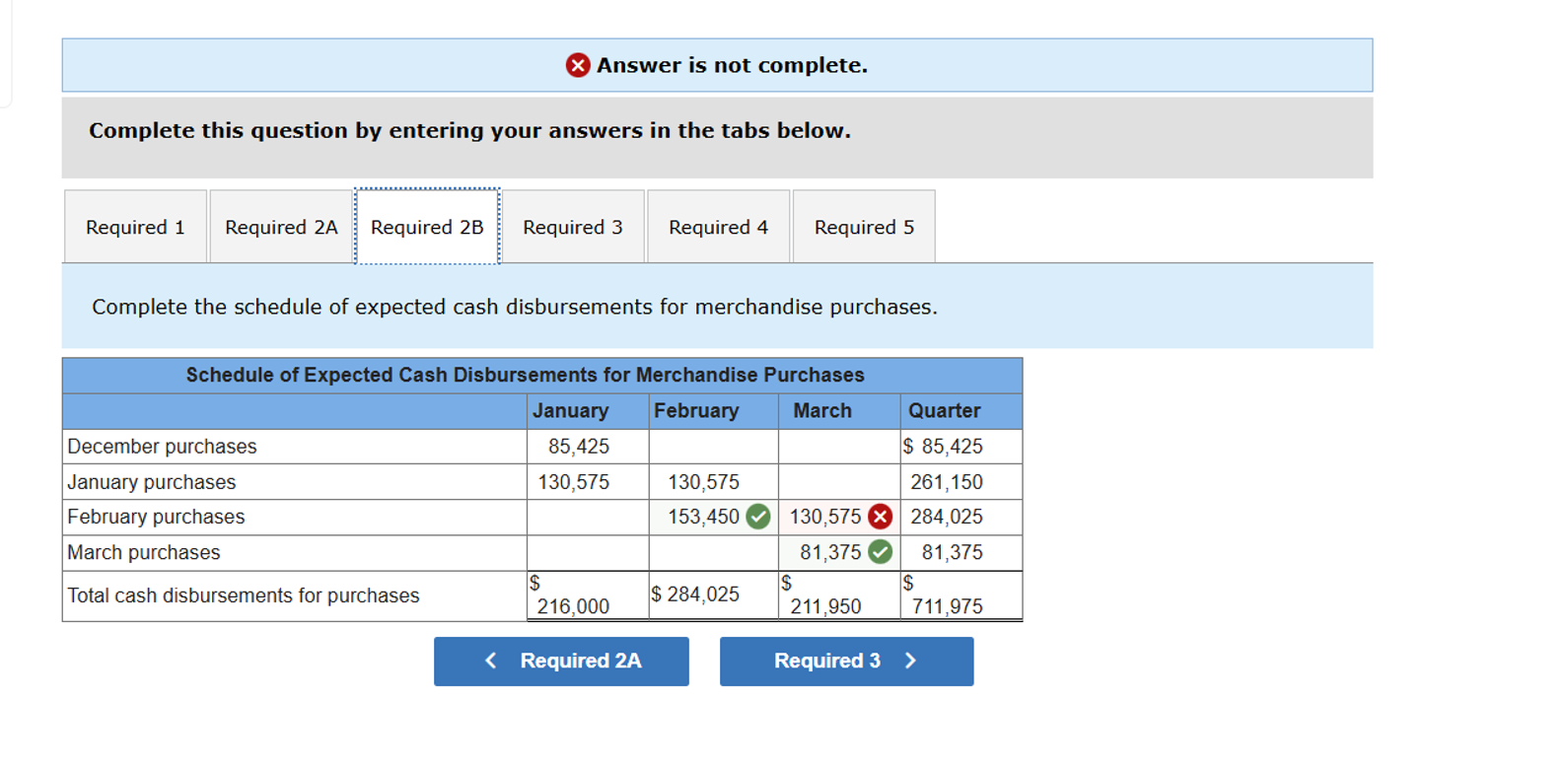Click December purchases Quarter total $85,425
Viewport: 1568px width, 770px height.
click(x=962, y=447)
